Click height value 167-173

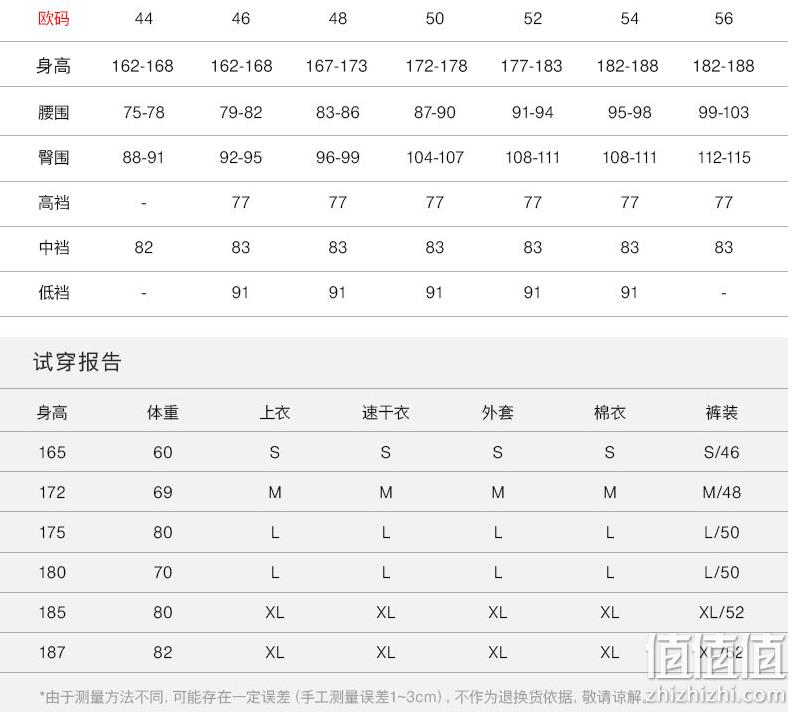tap(336, 66)
